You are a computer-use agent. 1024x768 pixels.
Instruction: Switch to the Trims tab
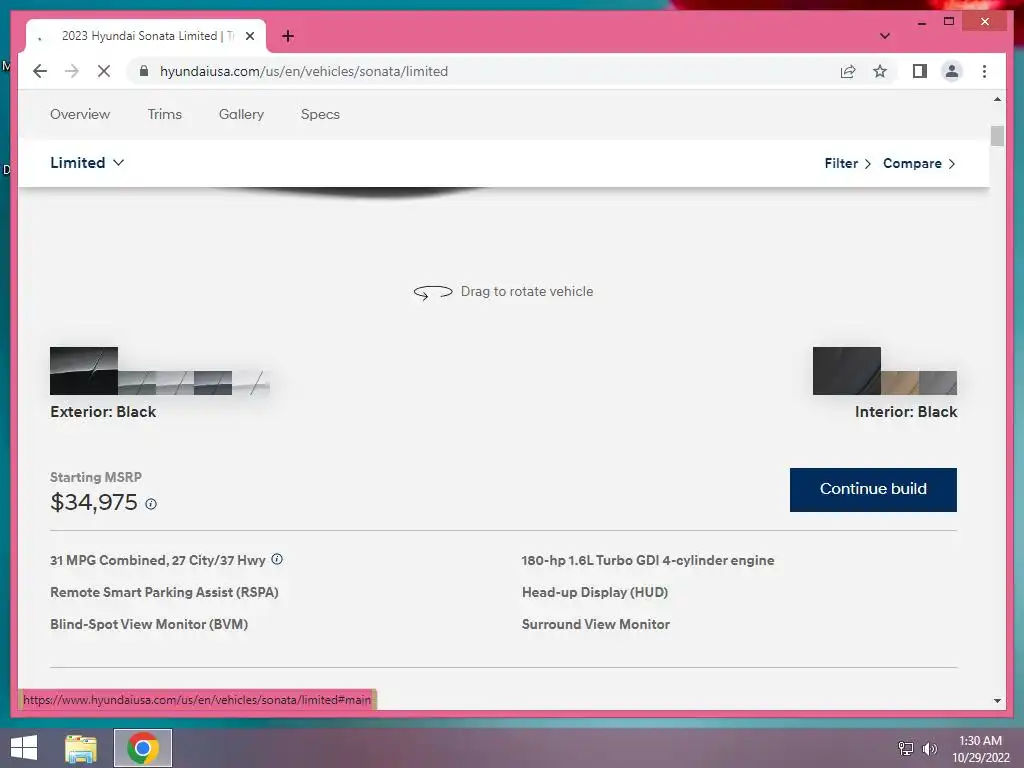pyautogui.click(x=165, y=114)
